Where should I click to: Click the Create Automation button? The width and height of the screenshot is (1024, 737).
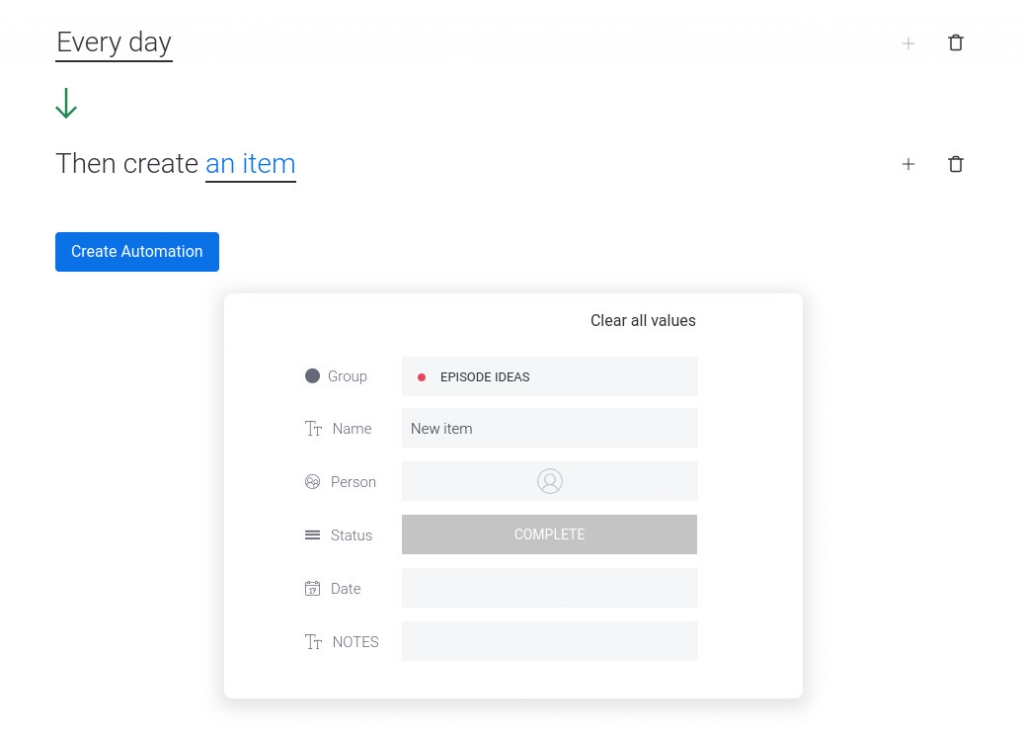[x=136, y=251]
